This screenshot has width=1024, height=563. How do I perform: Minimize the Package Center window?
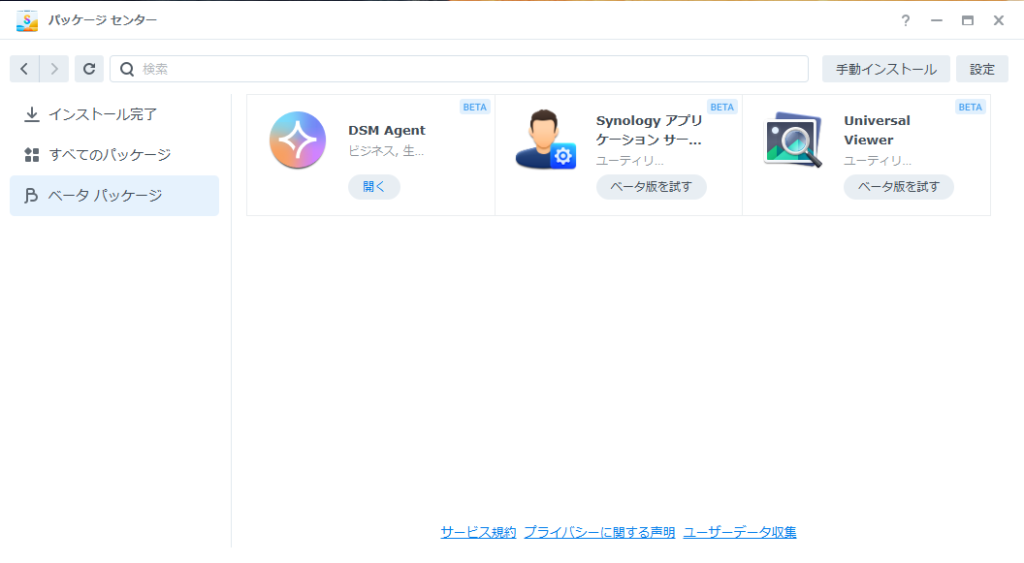click(x=936, y=21)
